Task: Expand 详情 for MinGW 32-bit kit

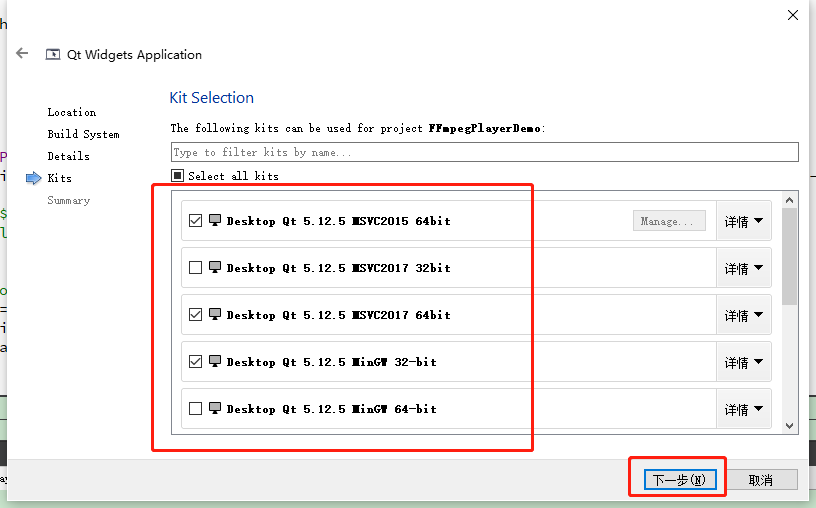Action: pyautogui.click(x=744, y=362)
